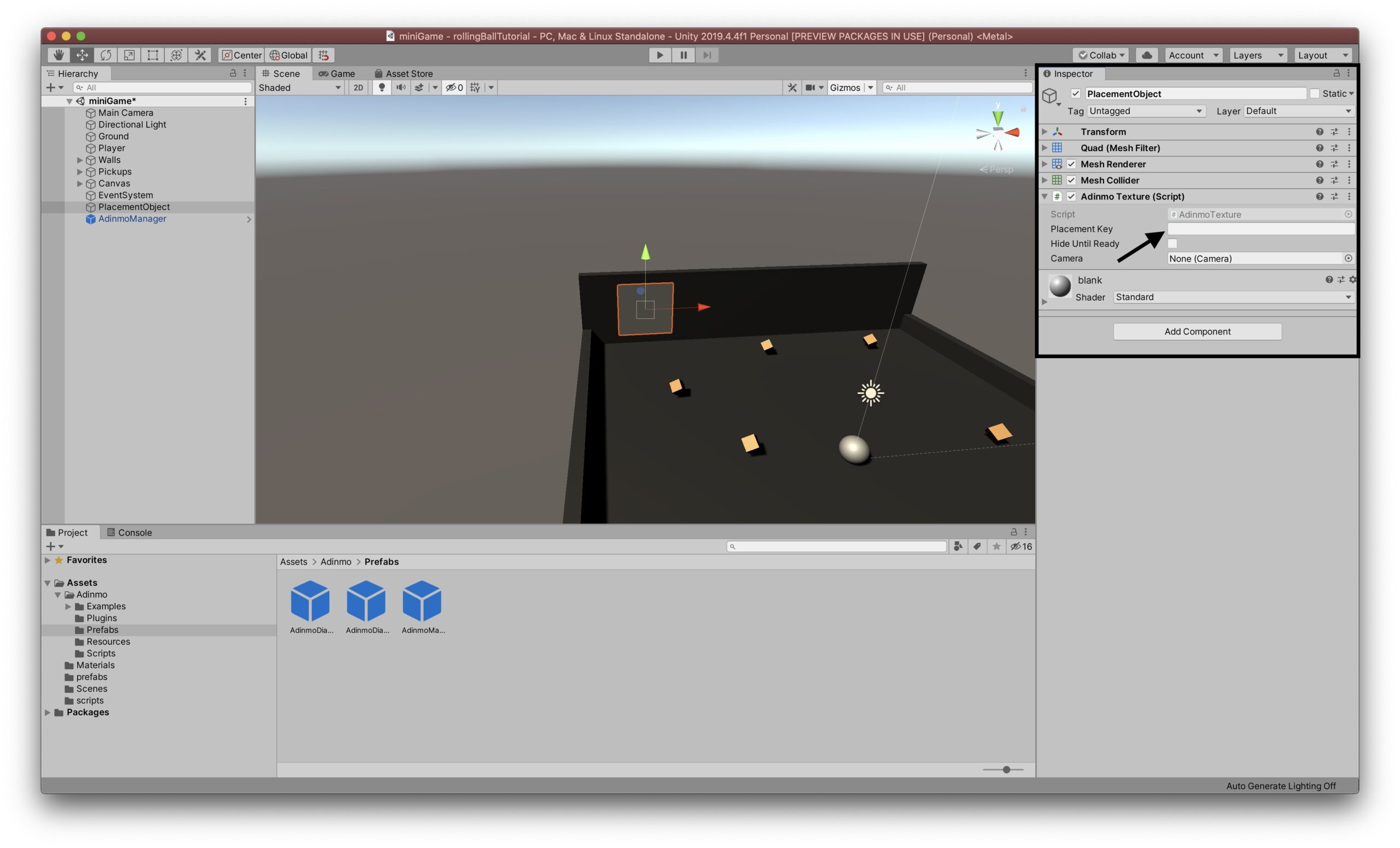The width and height of the screenshot is (1400, 848).
Task: Open the Layers dropdown
Action: click(1258, 55)
